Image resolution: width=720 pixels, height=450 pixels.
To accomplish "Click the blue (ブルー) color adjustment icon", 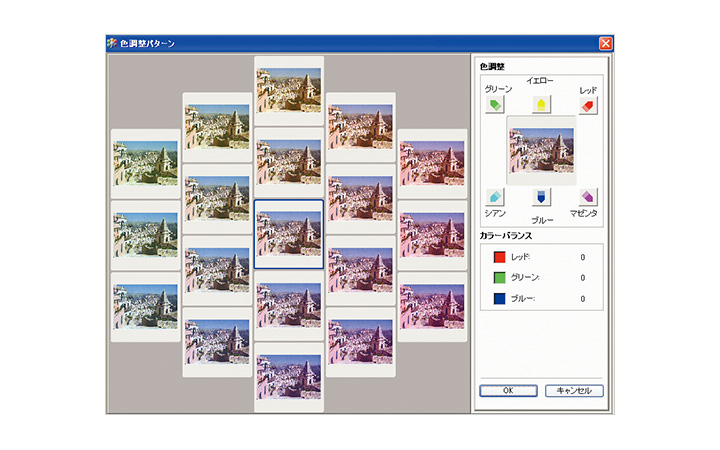I will (x=541, y=196).
